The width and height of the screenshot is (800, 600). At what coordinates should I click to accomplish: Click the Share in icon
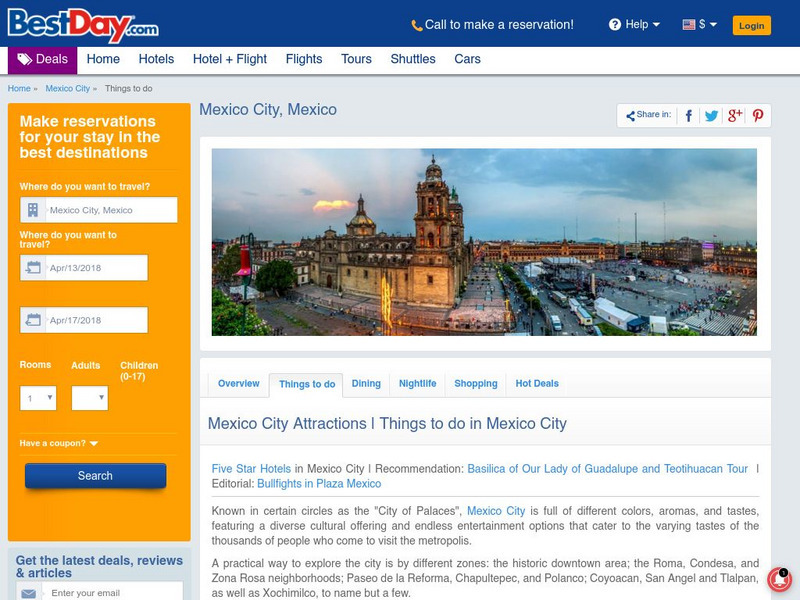[631, 116]
